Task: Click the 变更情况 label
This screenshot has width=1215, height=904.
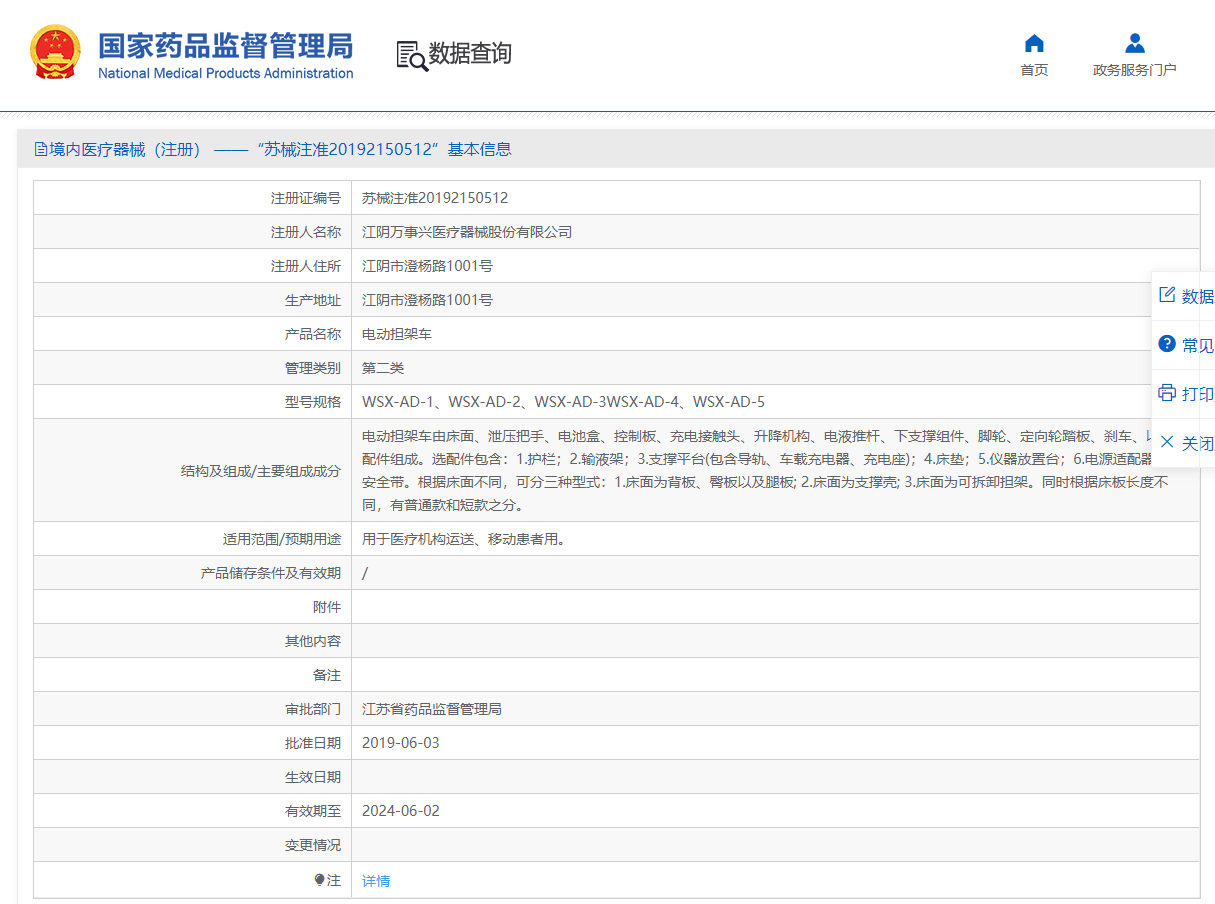Action: [x=313, y=845]
